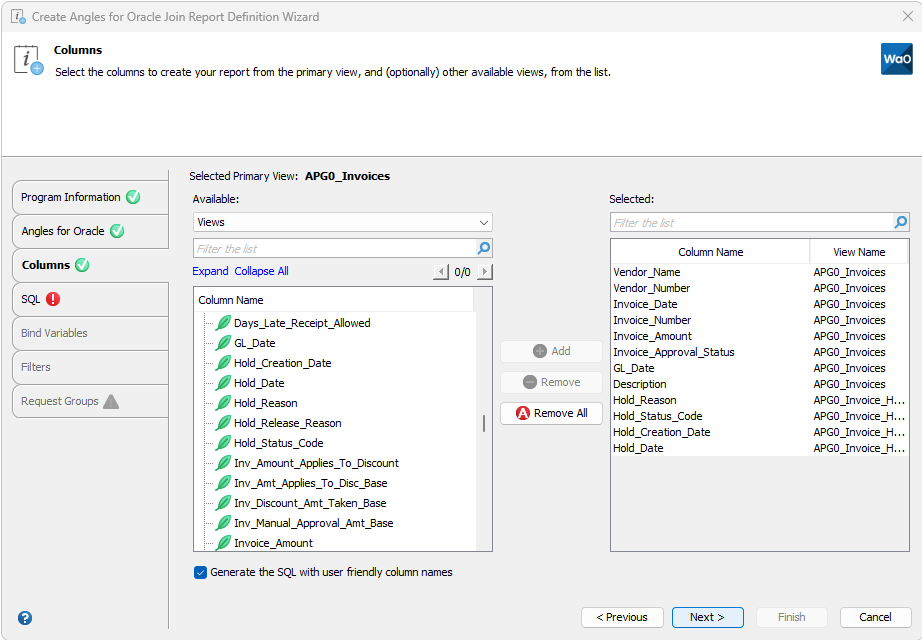Click the leaf icon beside GL_Date
The width and height of the screenshot is (922, 640).
[224, 343]
